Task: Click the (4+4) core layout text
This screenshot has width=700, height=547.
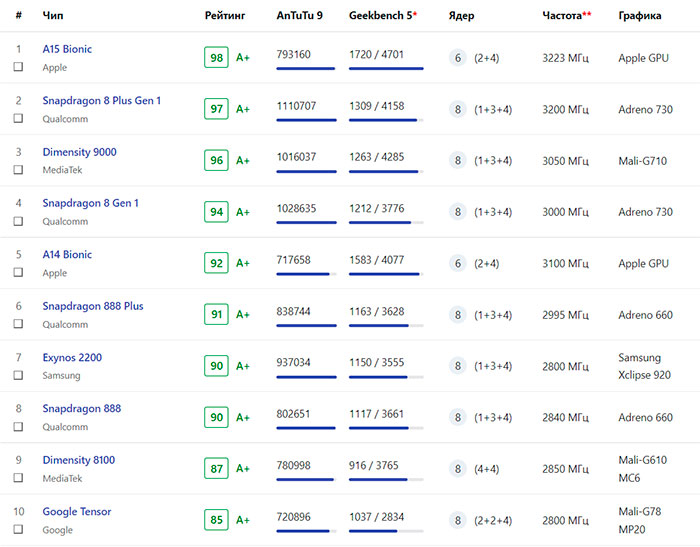Action: [x=487, y=469]
